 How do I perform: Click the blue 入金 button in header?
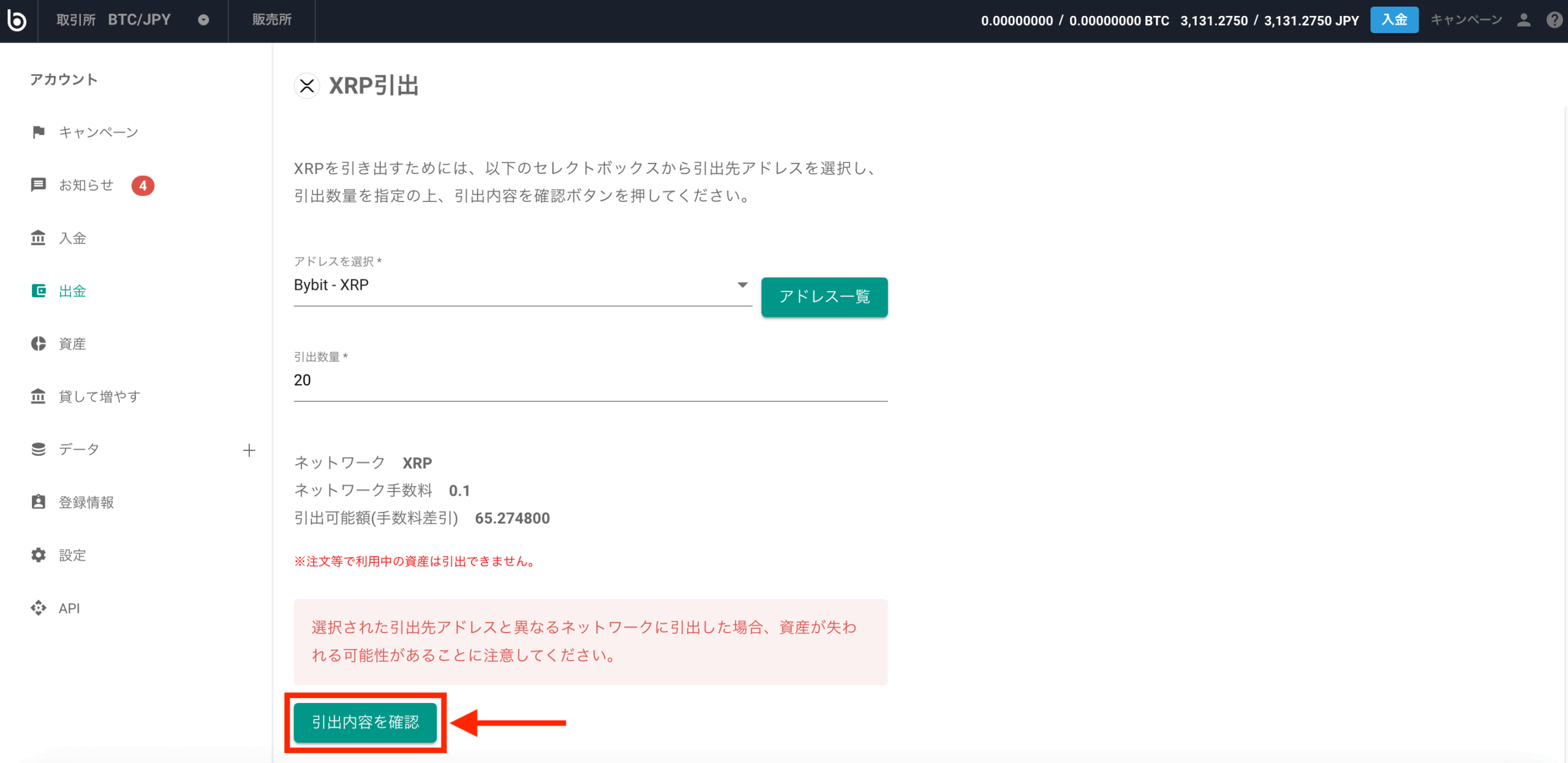click(1394, 20)
